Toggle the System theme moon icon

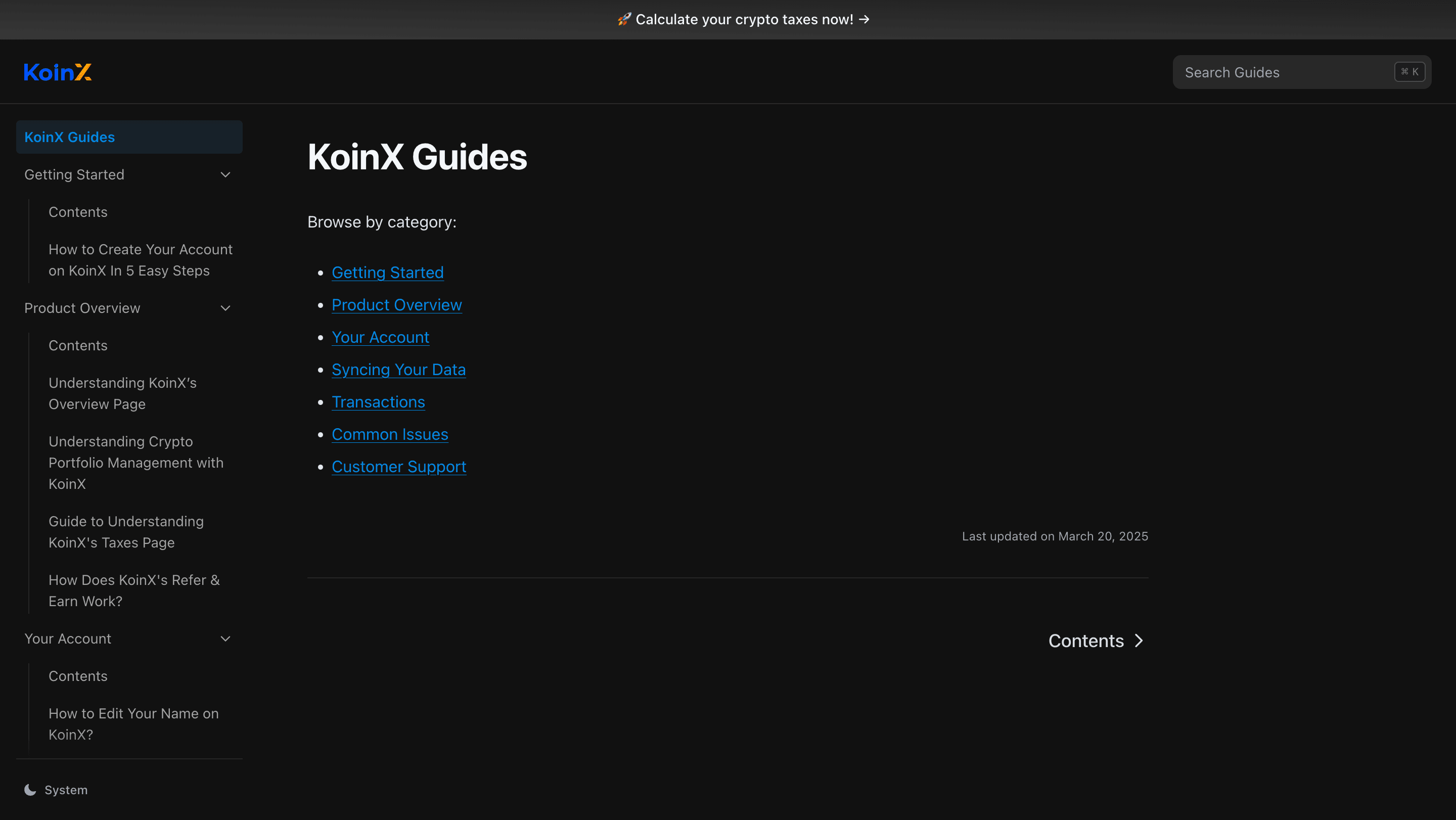pyautogui.click(x=30, y=790)
